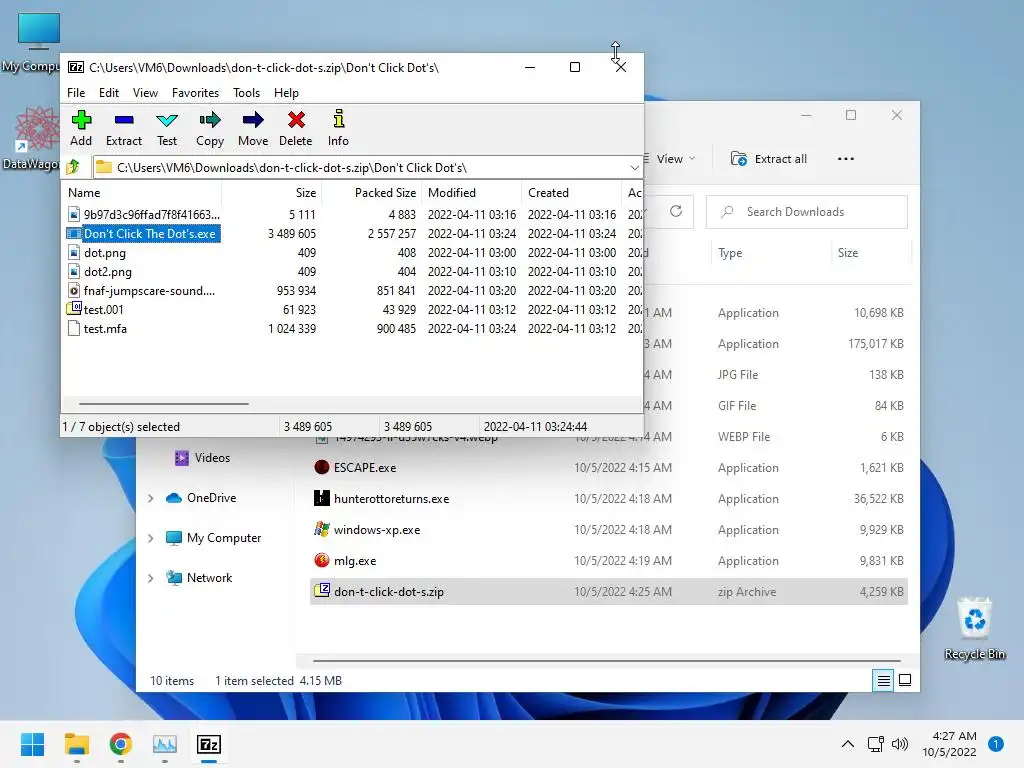
Task: Open See more options in File Explorer
Action: click(846, 159)
